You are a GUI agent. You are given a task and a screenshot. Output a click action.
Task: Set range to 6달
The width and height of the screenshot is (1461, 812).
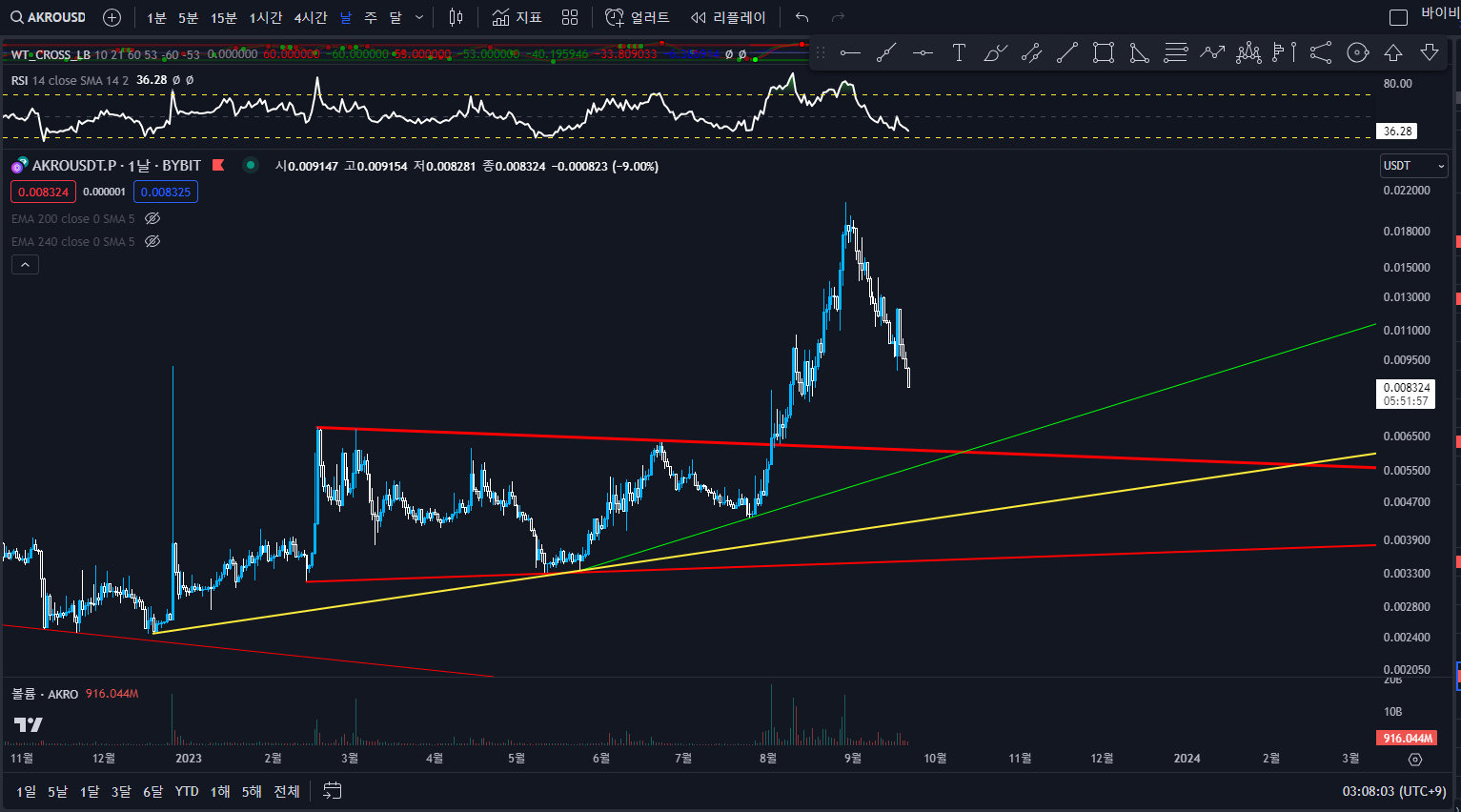pyautogui.click(x=153, y=791)
